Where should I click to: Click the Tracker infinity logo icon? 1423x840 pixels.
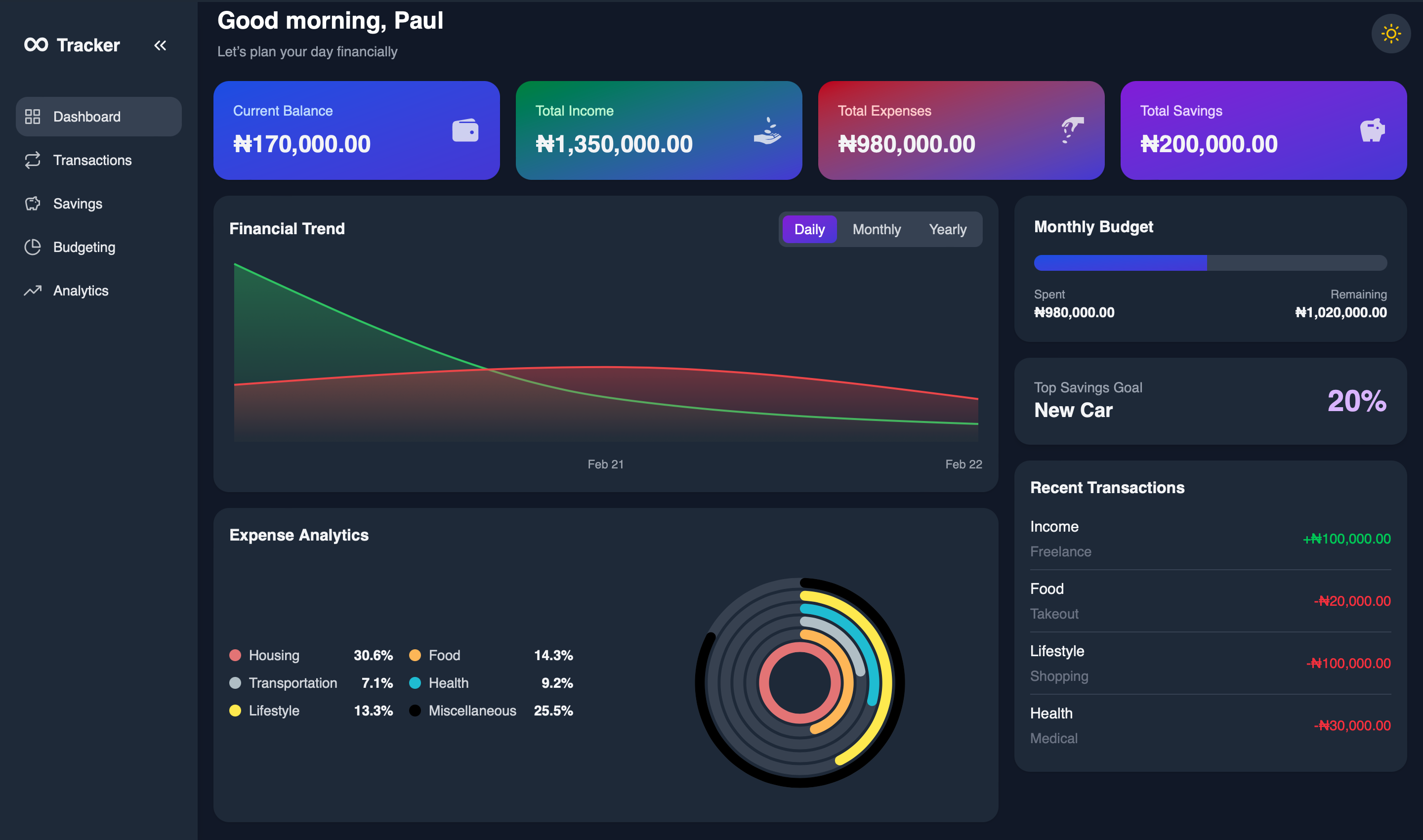pos(36,44)
